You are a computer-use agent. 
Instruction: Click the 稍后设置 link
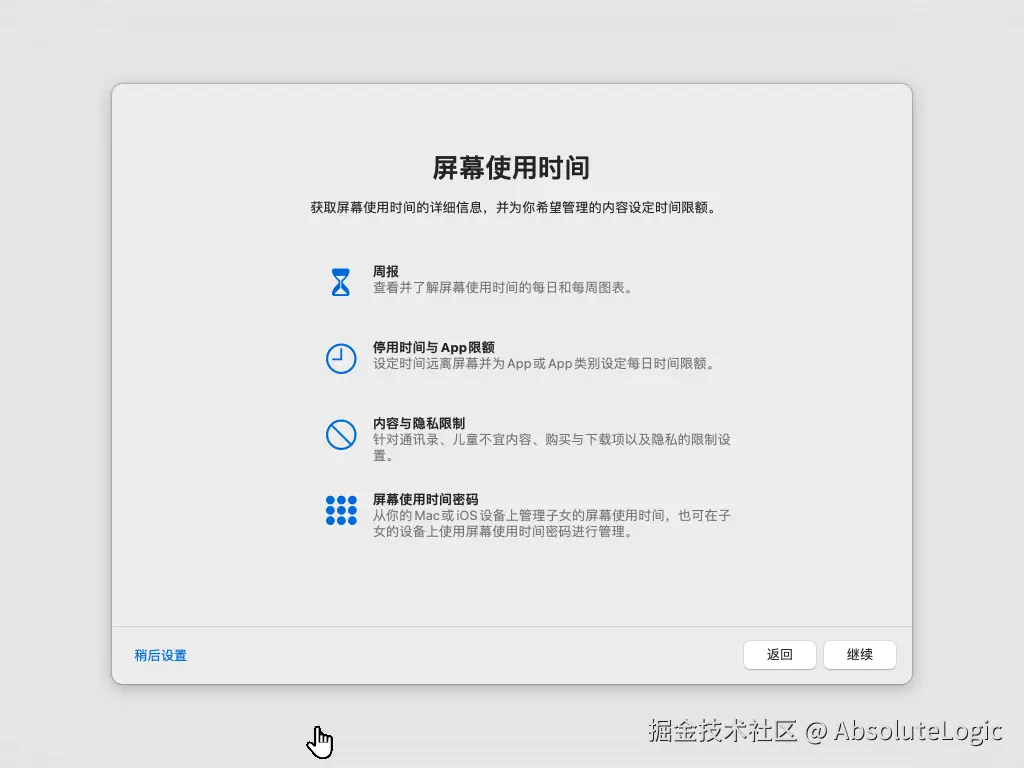click(x=161, y=655)
